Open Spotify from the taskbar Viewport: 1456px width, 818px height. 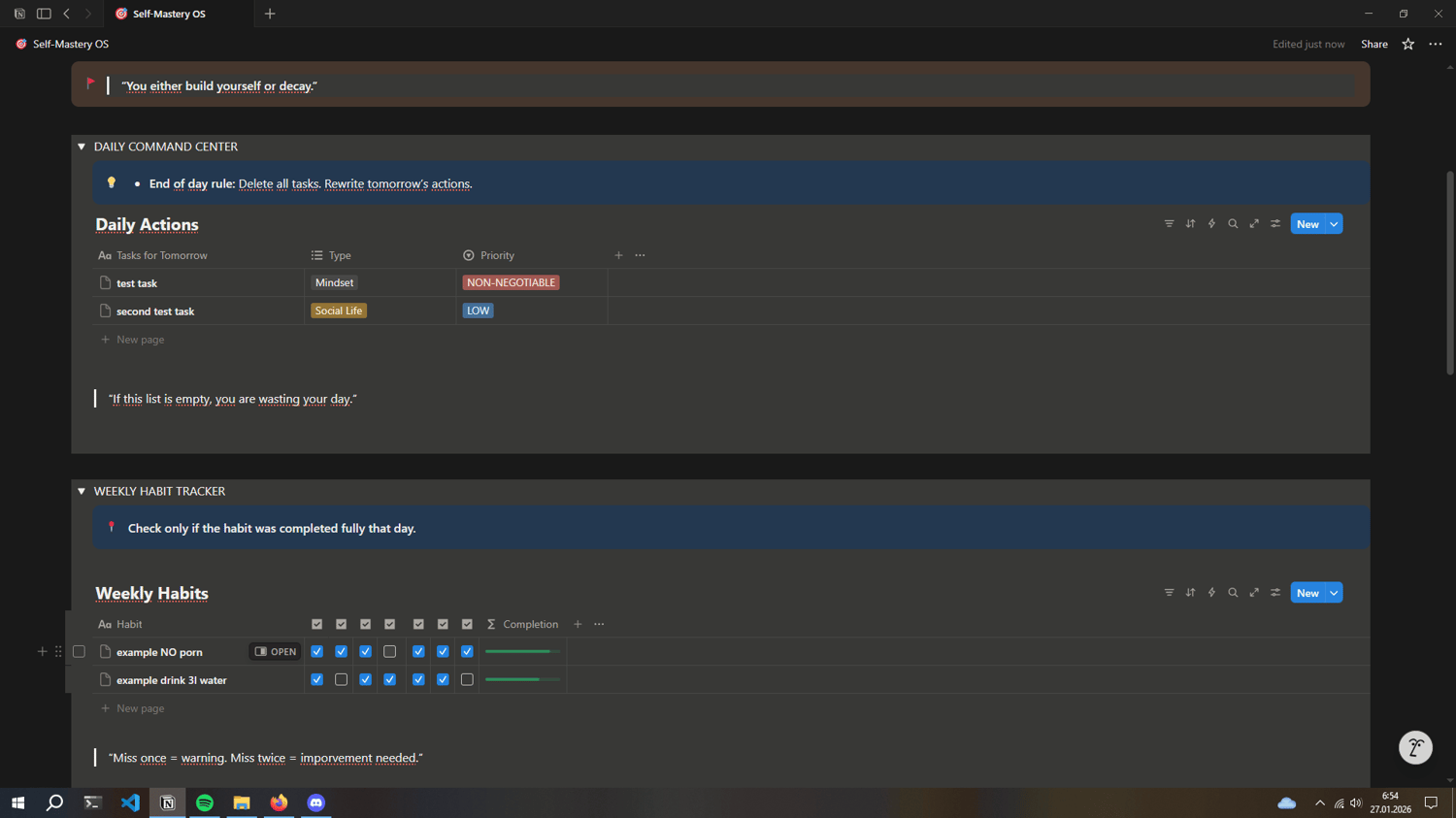coord(205,802)
